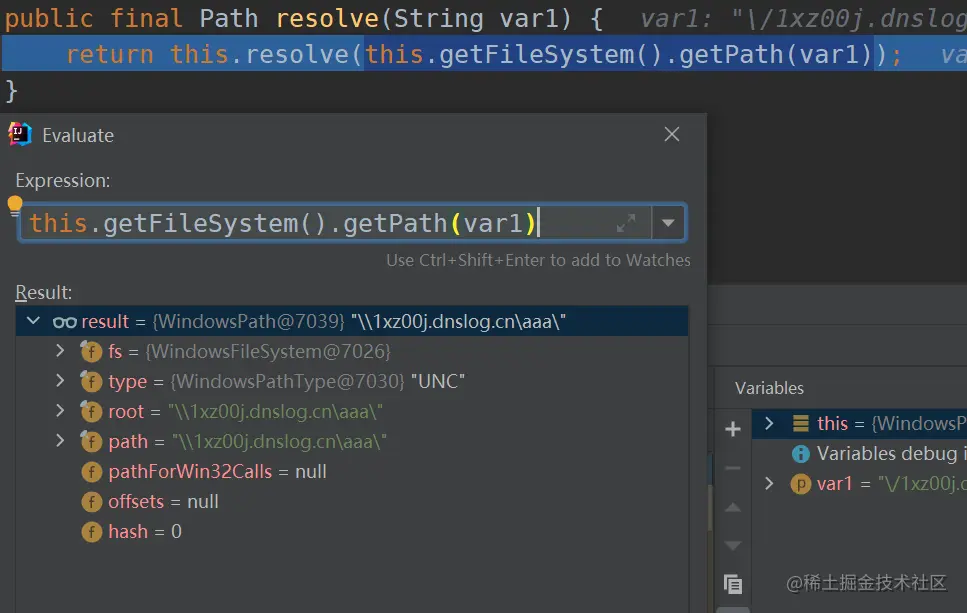
Task: Click the field icon next to type
Action: pos(91,381)
